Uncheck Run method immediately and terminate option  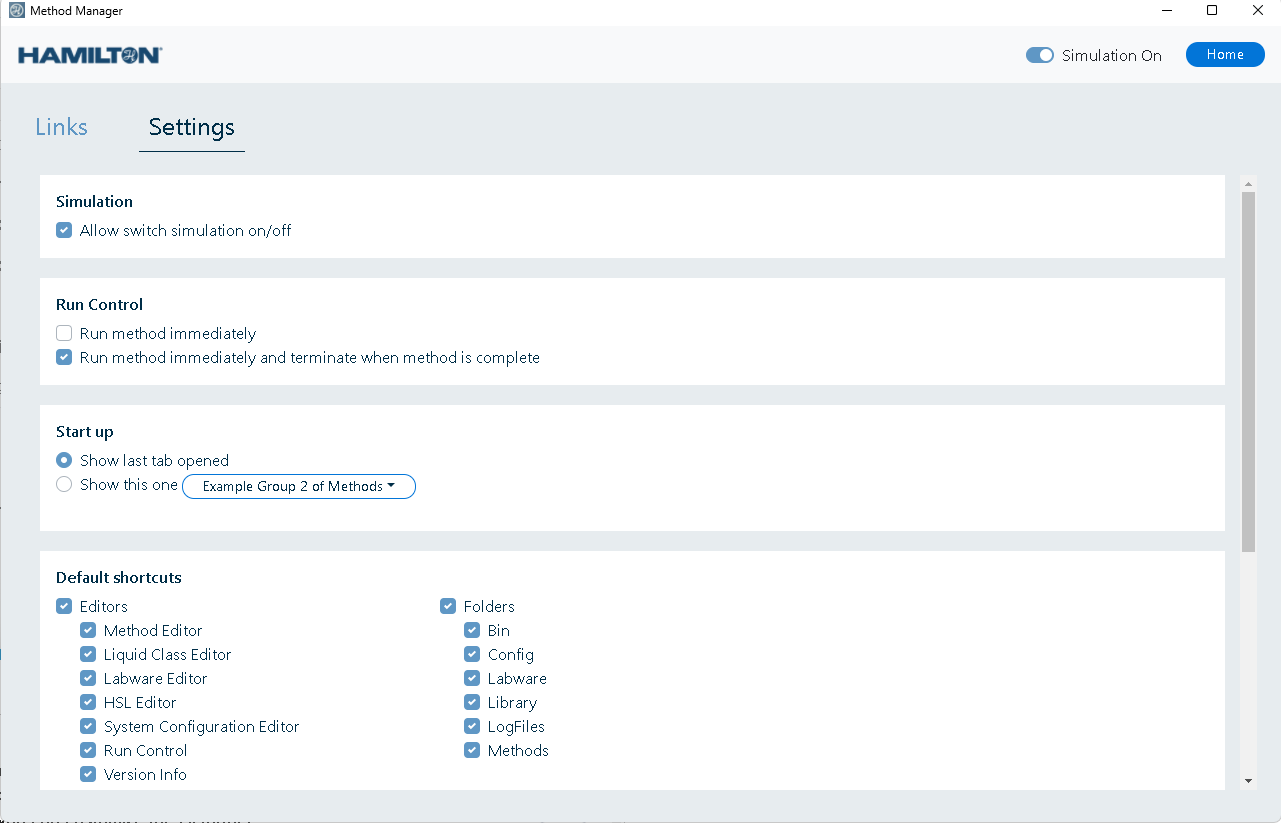pyautogui.click(x=64, y=357)
